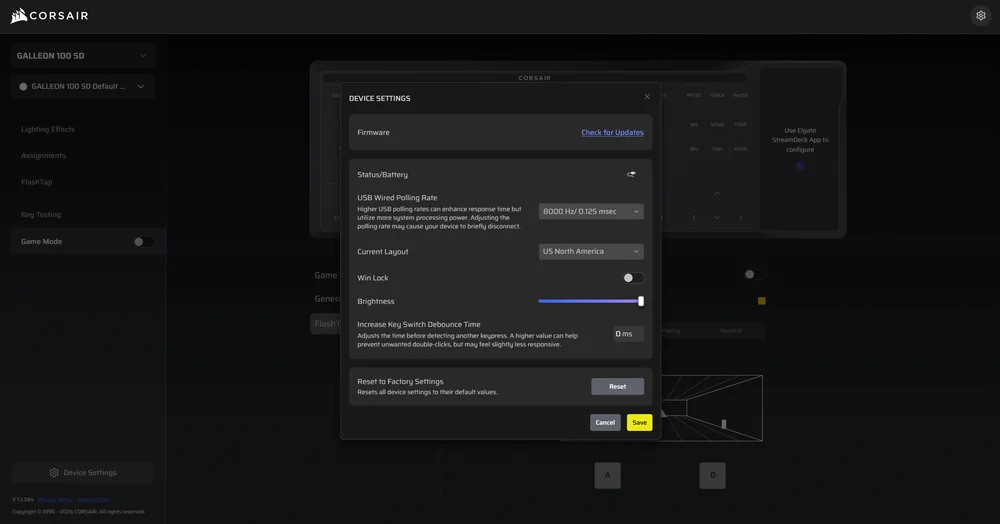Click the USB connection status icon
Image resolution: width=1000 pixels, height=524 pixels.
tap(631, 174)
